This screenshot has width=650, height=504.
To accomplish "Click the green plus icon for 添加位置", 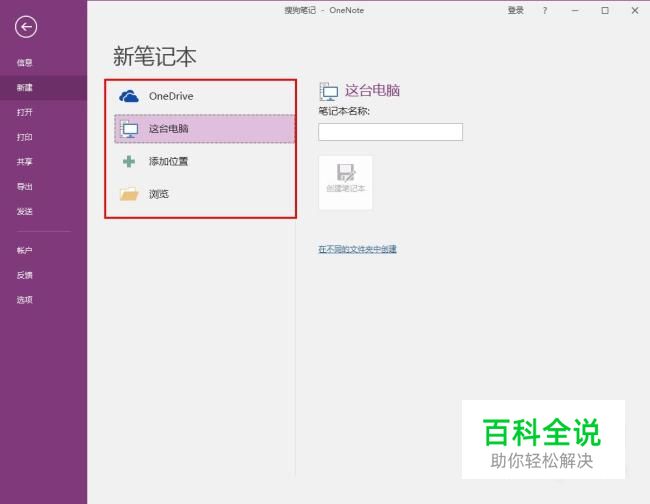I will click(x=129, y=161).
